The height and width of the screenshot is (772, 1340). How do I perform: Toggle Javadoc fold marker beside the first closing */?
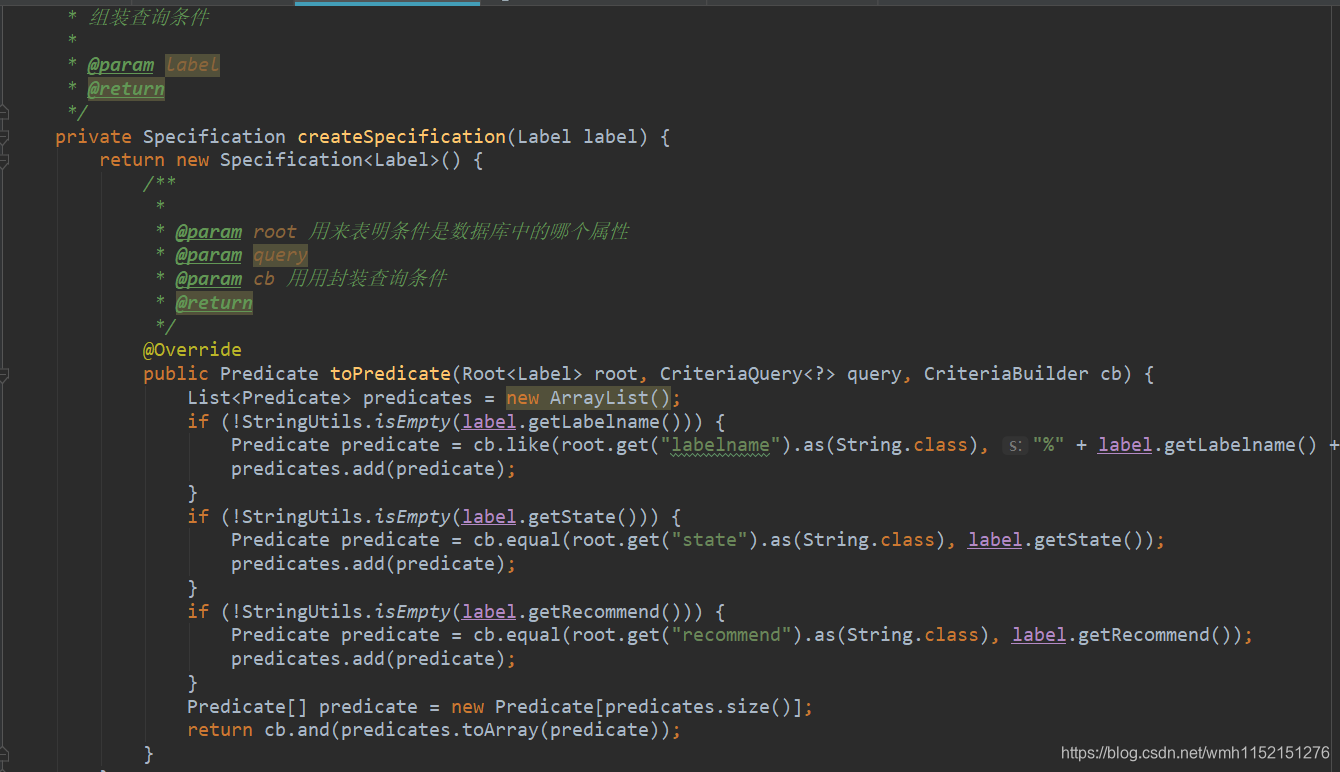4,111
